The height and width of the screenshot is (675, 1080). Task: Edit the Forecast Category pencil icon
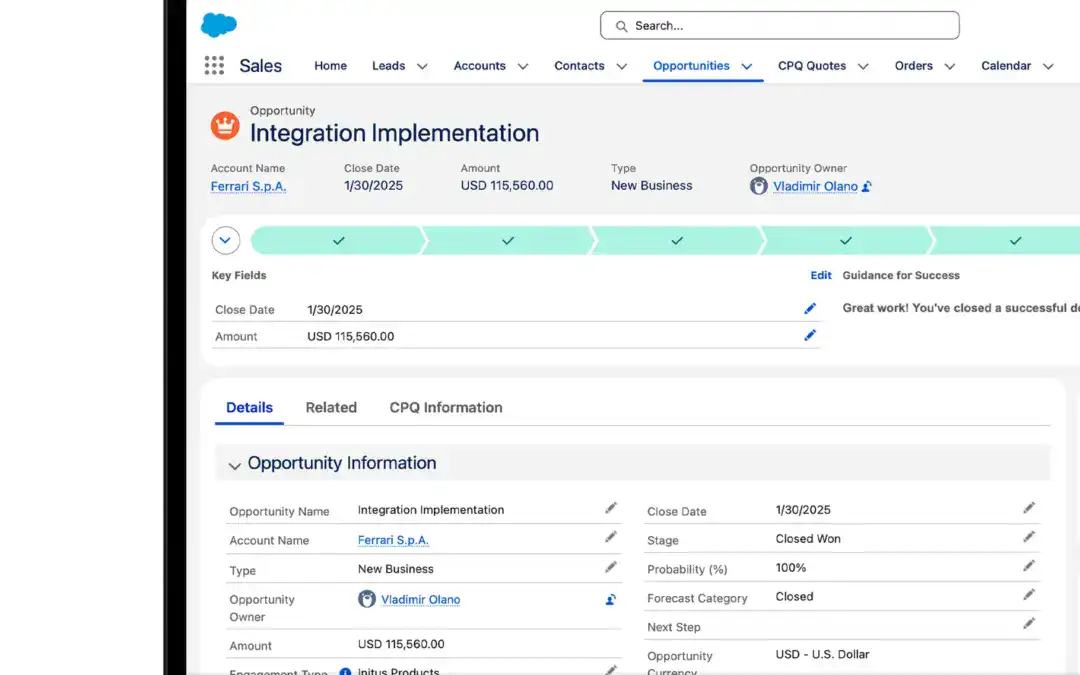[x=1029, y=596]
